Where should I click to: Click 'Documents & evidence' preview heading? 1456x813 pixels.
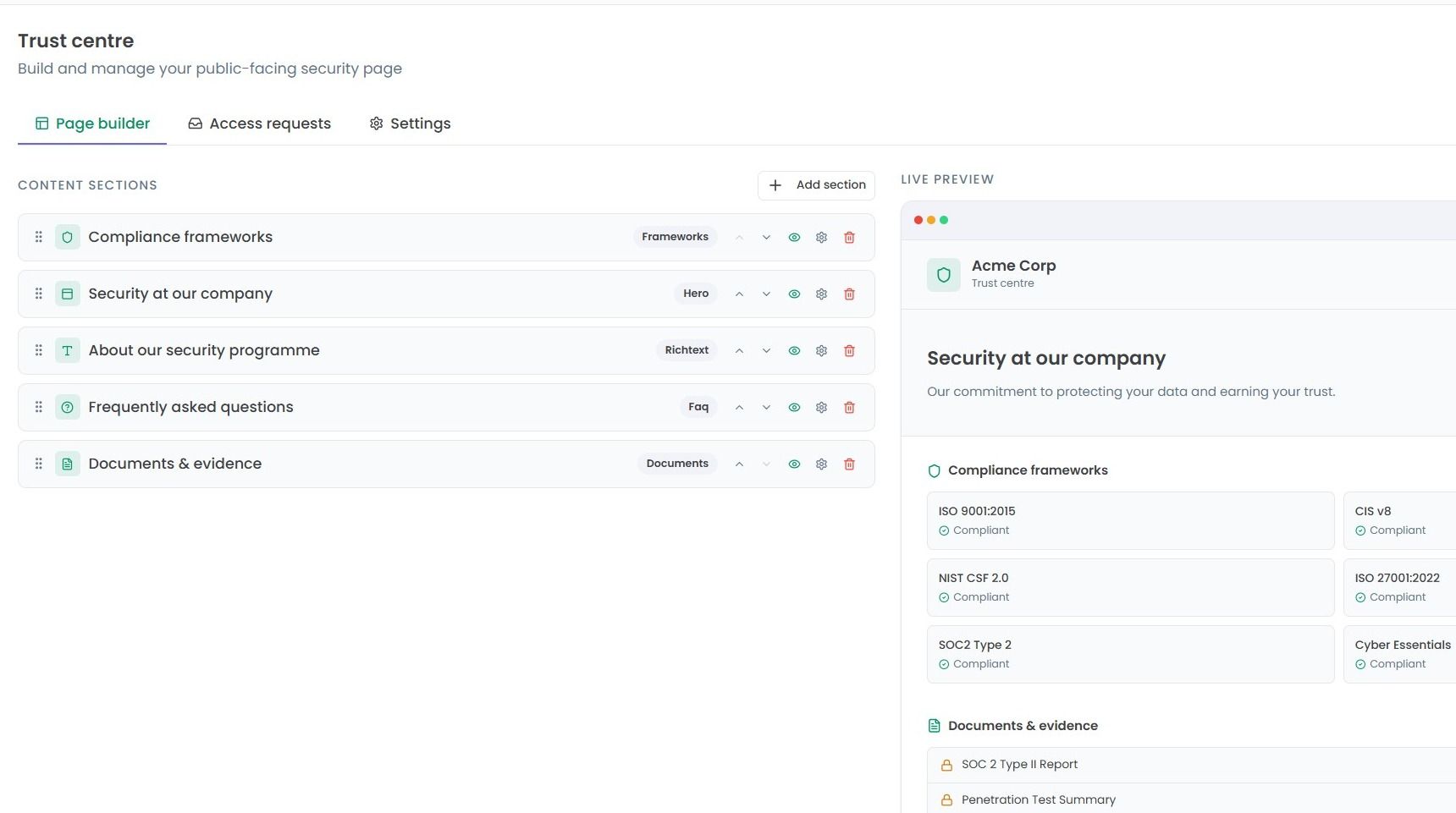click(x=1023, y=726)
